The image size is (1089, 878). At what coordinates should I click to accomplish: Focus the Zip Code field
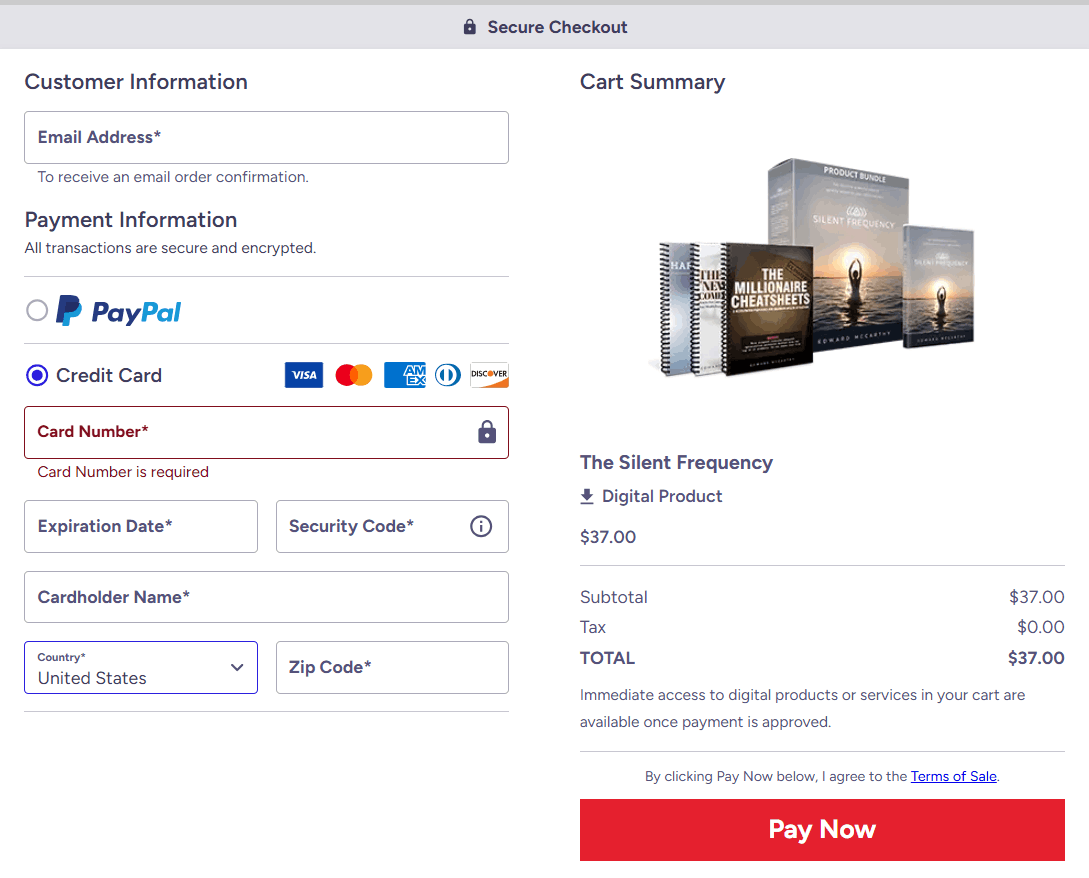pyautogui.click(x=392, y=668)
